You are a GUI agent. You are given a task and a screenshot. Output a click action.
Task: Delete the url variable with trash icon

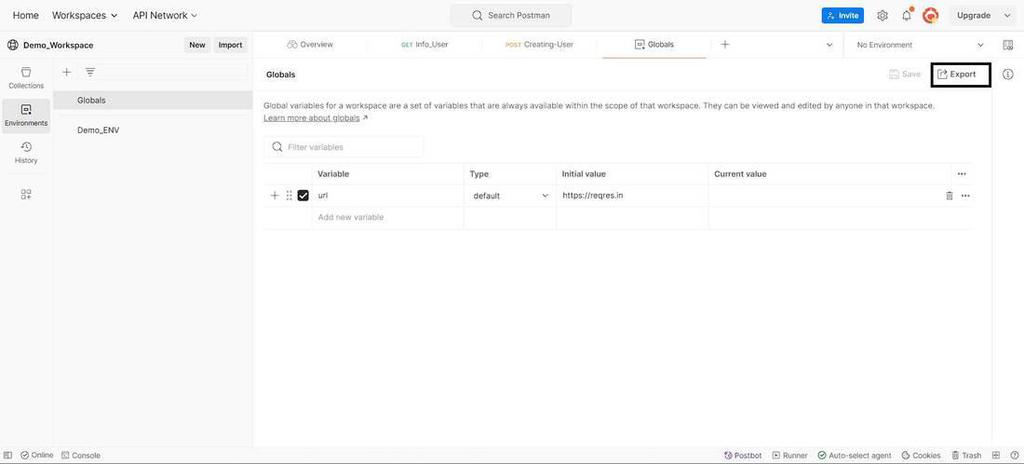[949, 195]
